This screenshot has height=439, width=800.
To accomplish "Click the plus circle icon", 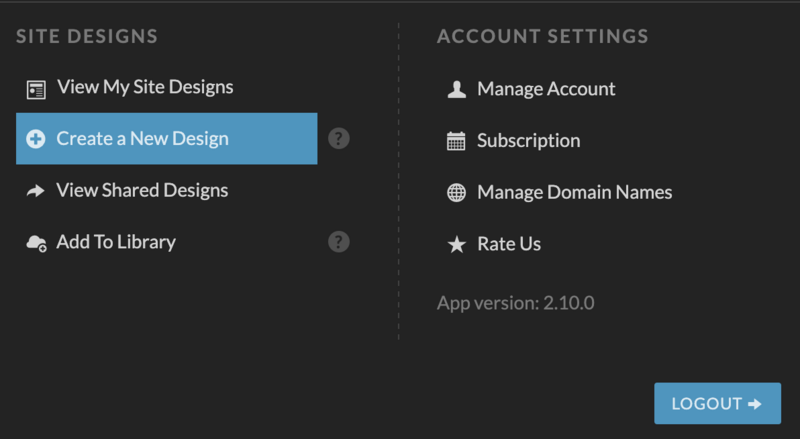I will pyautogui.click(x=36, y=139).
